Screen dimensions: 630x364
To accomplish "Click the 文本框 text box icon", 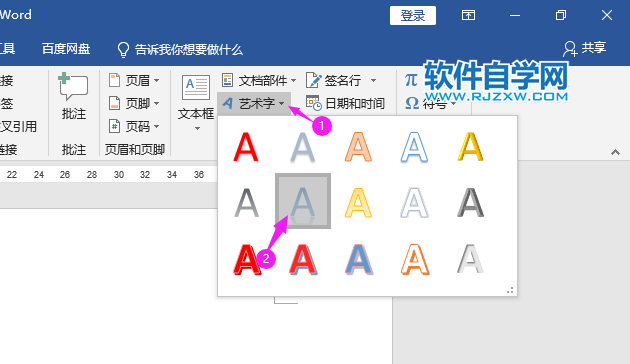I will click(x=196, y=87).
